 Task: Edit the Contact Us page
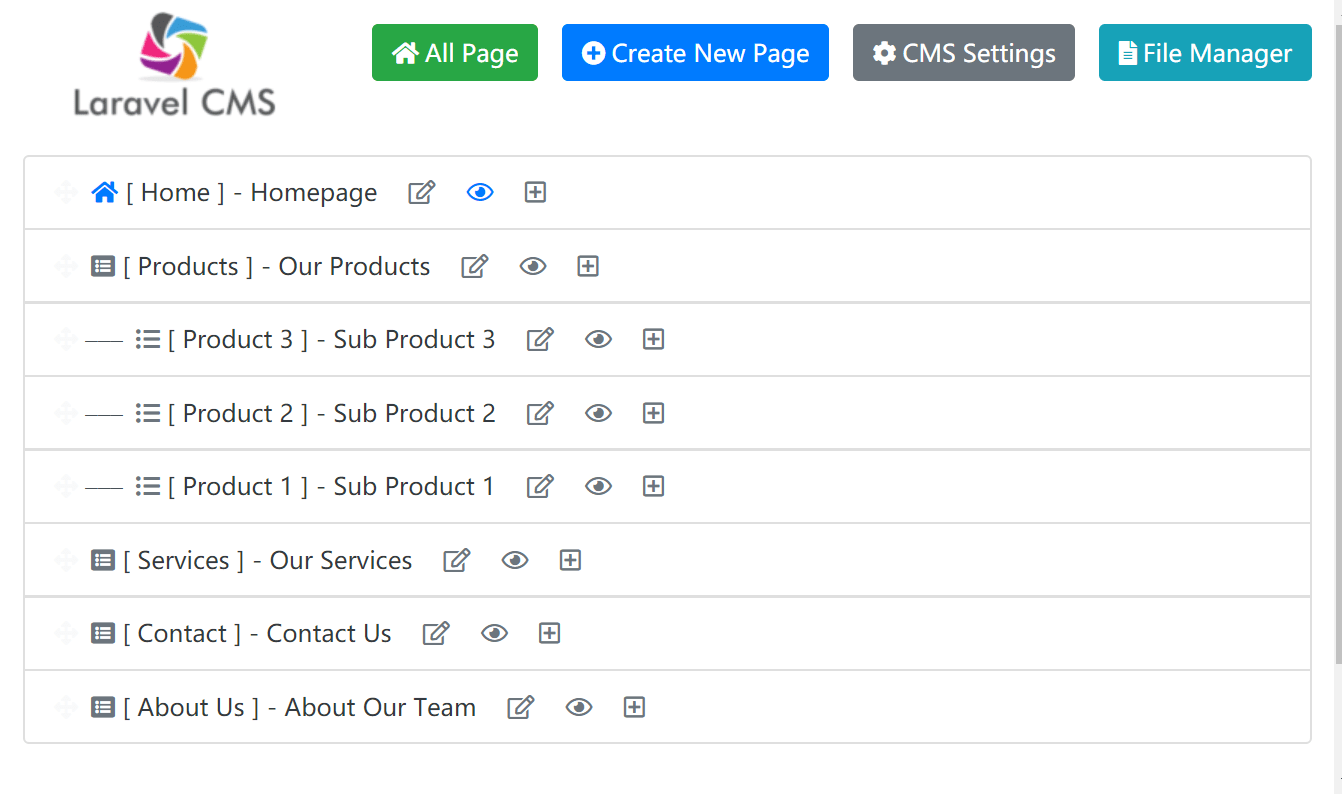pyautogui.click(x=436, y=634)
